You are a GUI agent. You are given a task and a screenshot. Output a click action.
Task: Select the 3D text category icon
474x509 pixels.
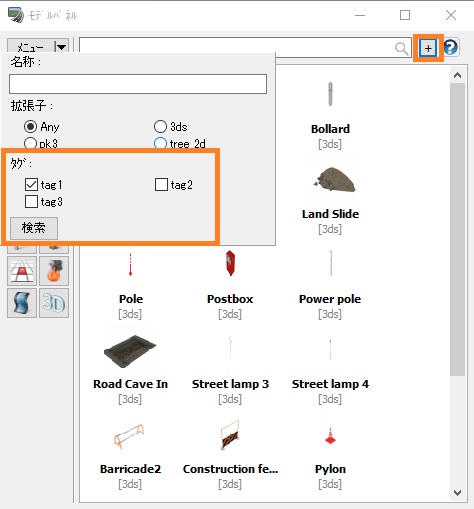[x=54, y=303]
